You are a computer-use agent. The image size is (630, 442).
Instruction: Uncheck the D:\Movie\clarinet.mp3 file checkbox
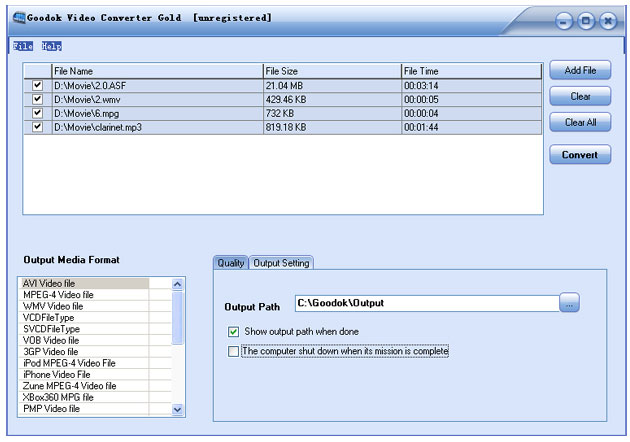(x=37, y=127)
